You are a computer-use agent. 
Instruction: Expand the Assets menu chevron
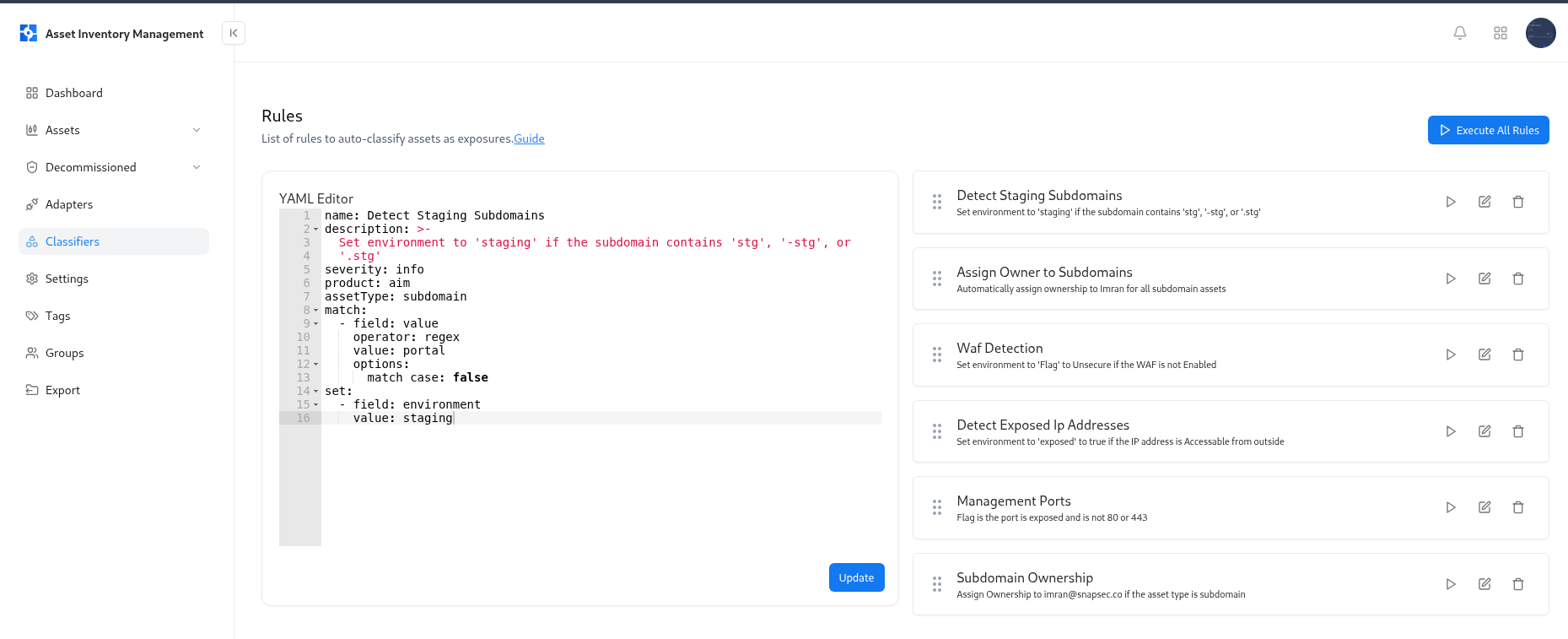point(197,130)
